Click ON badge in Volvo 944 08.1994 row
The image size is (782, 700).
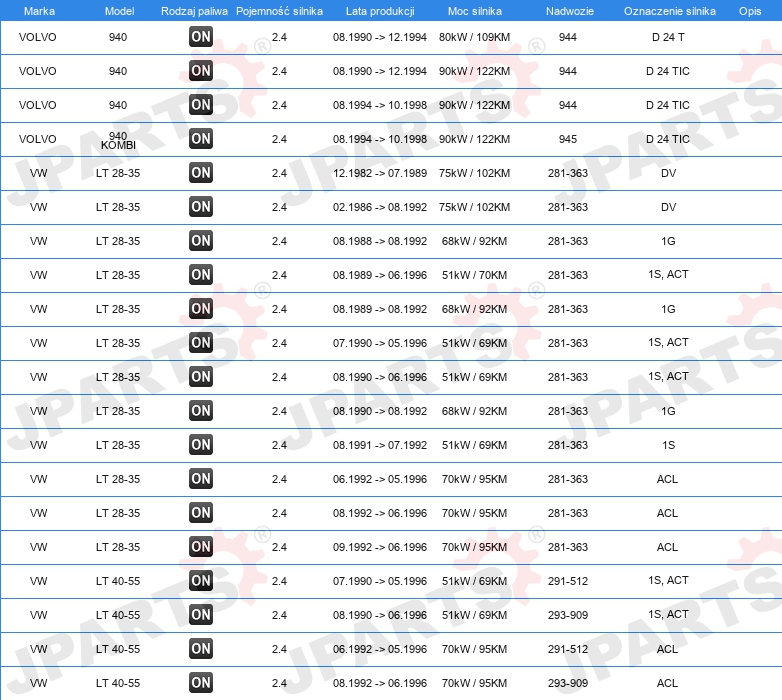pos(201,105)
